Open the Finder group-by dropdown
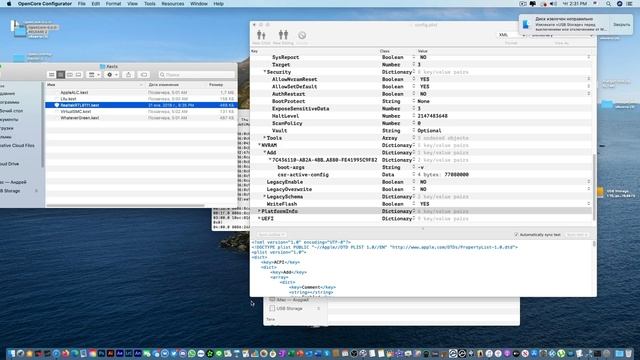640x360 pixels. coord(93,75)
